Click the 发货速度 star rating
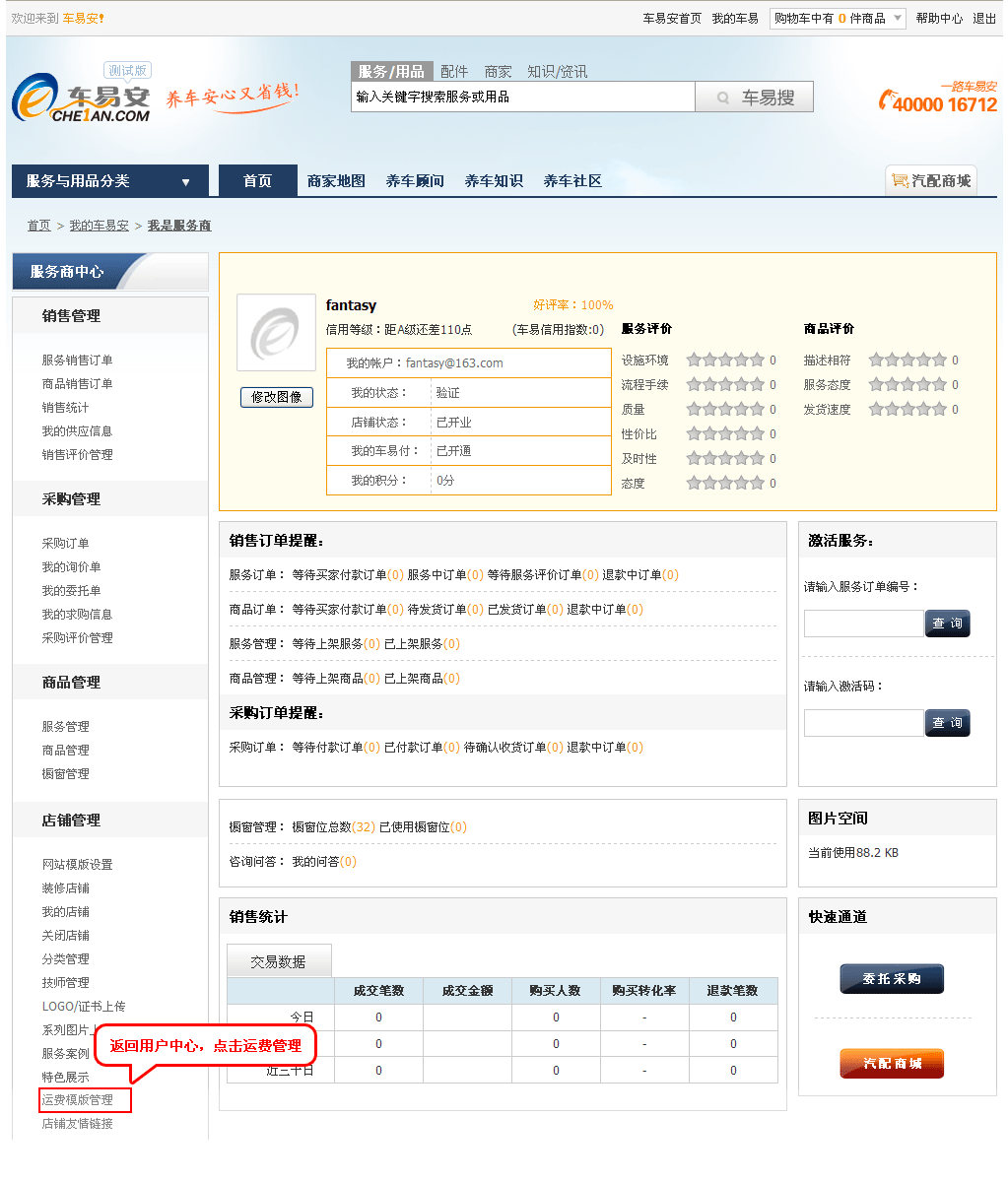Screen dimensions: 1008x1182 907,410
